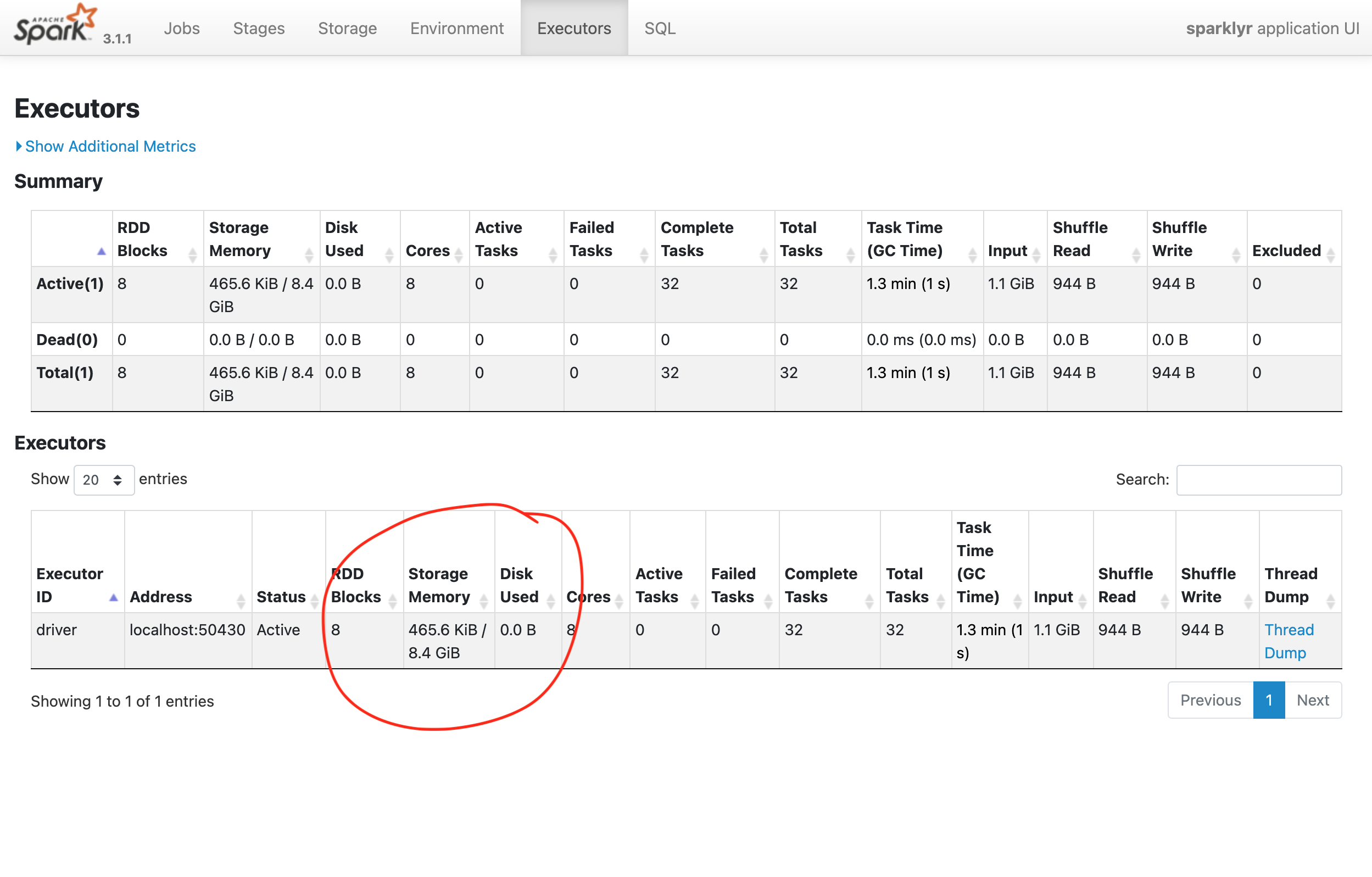This screenshot has height=877, width=1372.
Task: Sort executors table by Thread Dump arrows
Action: pos(1330,601)
